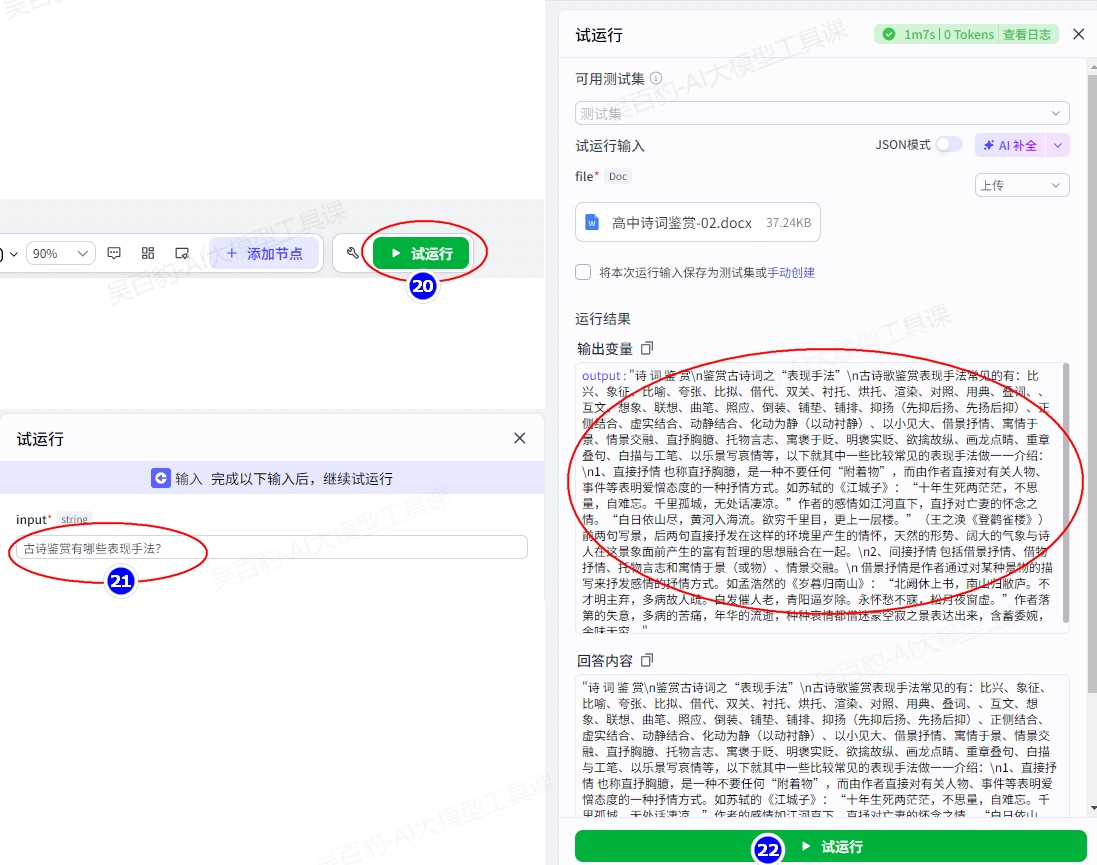Click info icon beside 可用测试集
The image size is (1097, 865).
(656, 78)
